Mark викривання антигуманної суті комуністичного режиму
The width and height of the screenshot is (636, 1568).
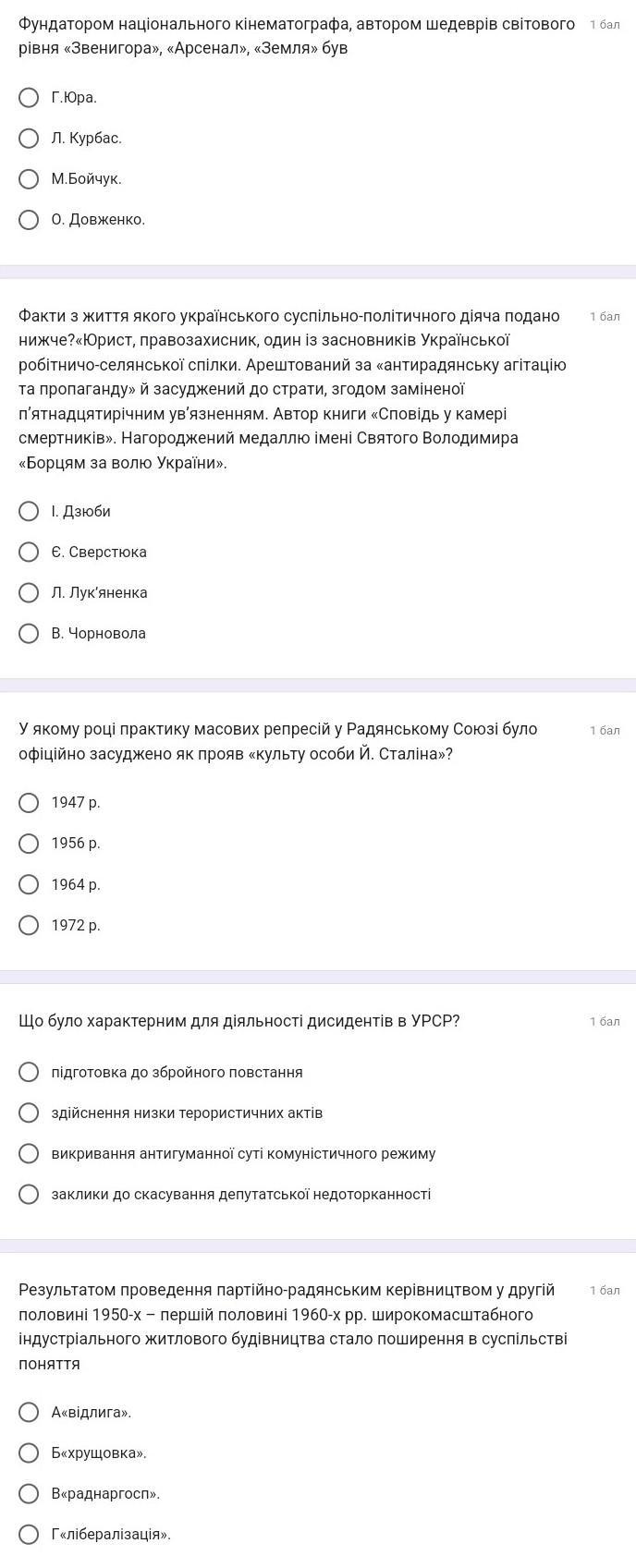(x=30, y=1153)
